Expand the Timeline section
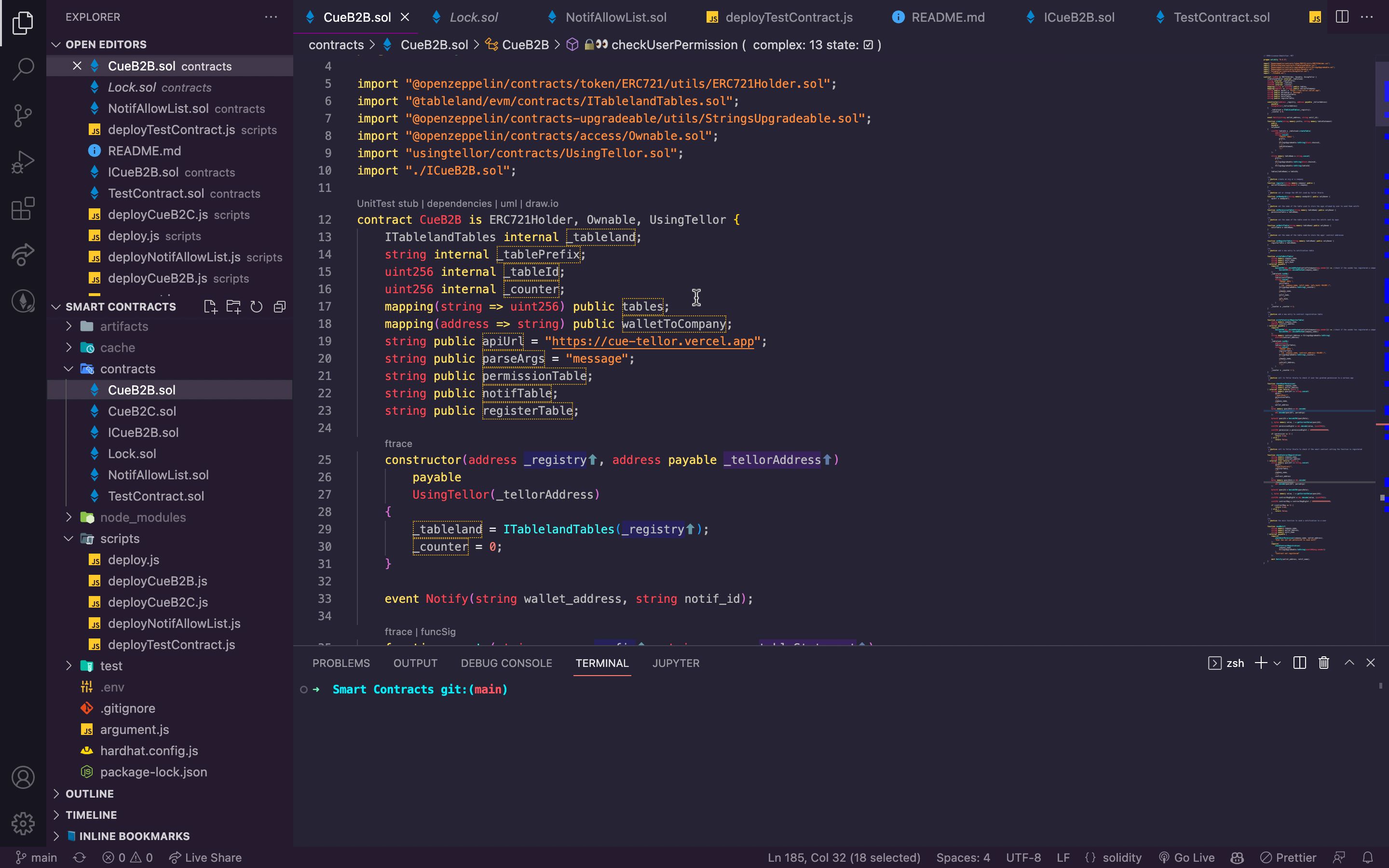 click(55, 814)
